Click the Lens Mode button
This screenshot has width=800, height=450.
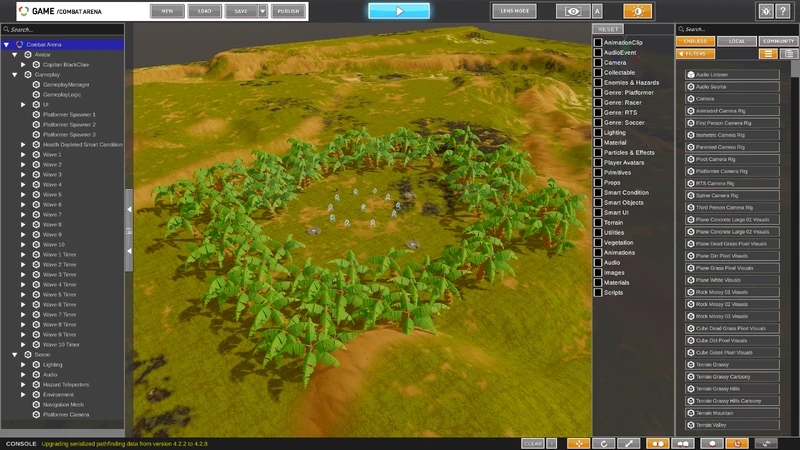[x=514, y=11]
